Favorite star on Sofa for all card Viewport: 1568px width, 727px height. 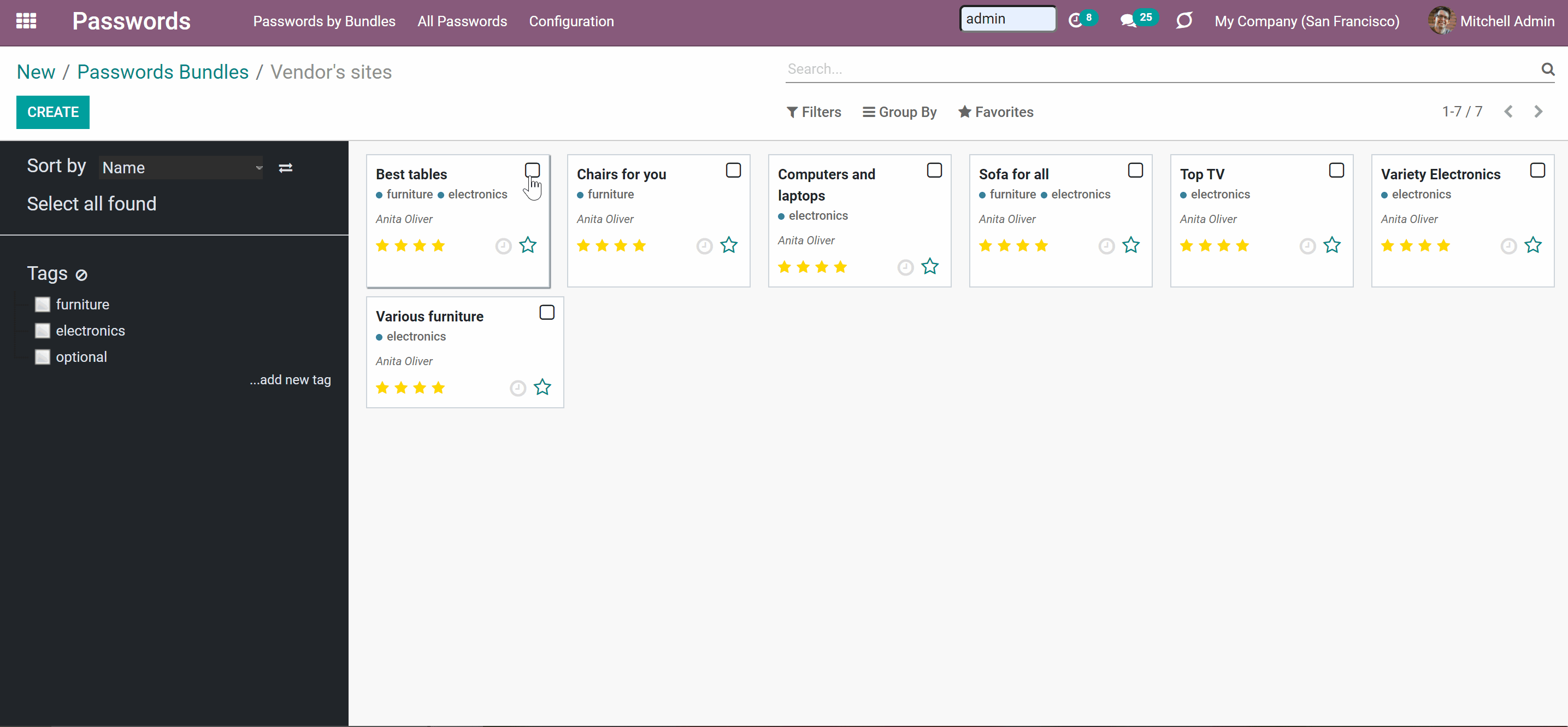click(1131, 245)
